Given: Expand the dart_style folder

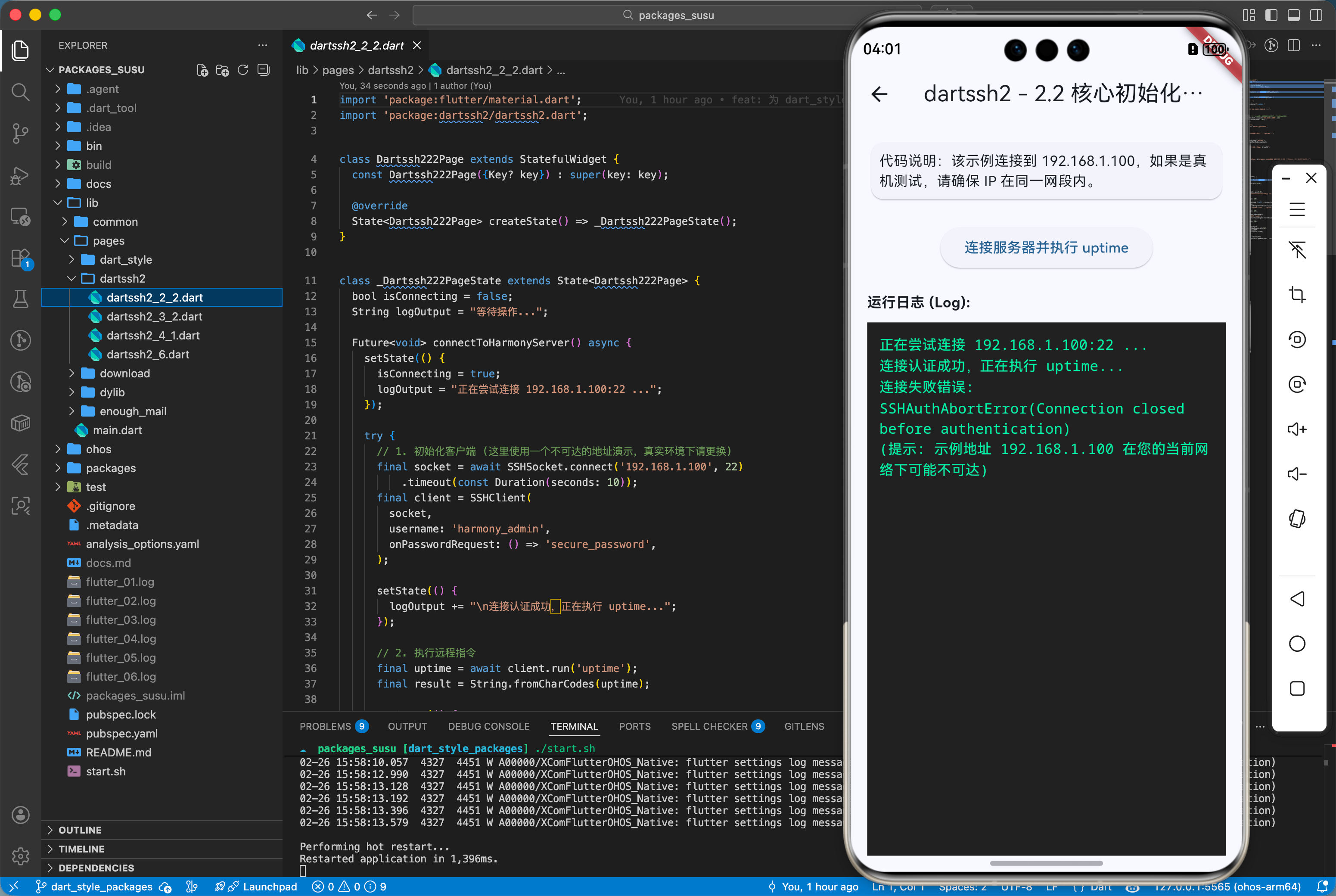Looking at the screenshot, I should pos(126,259).
